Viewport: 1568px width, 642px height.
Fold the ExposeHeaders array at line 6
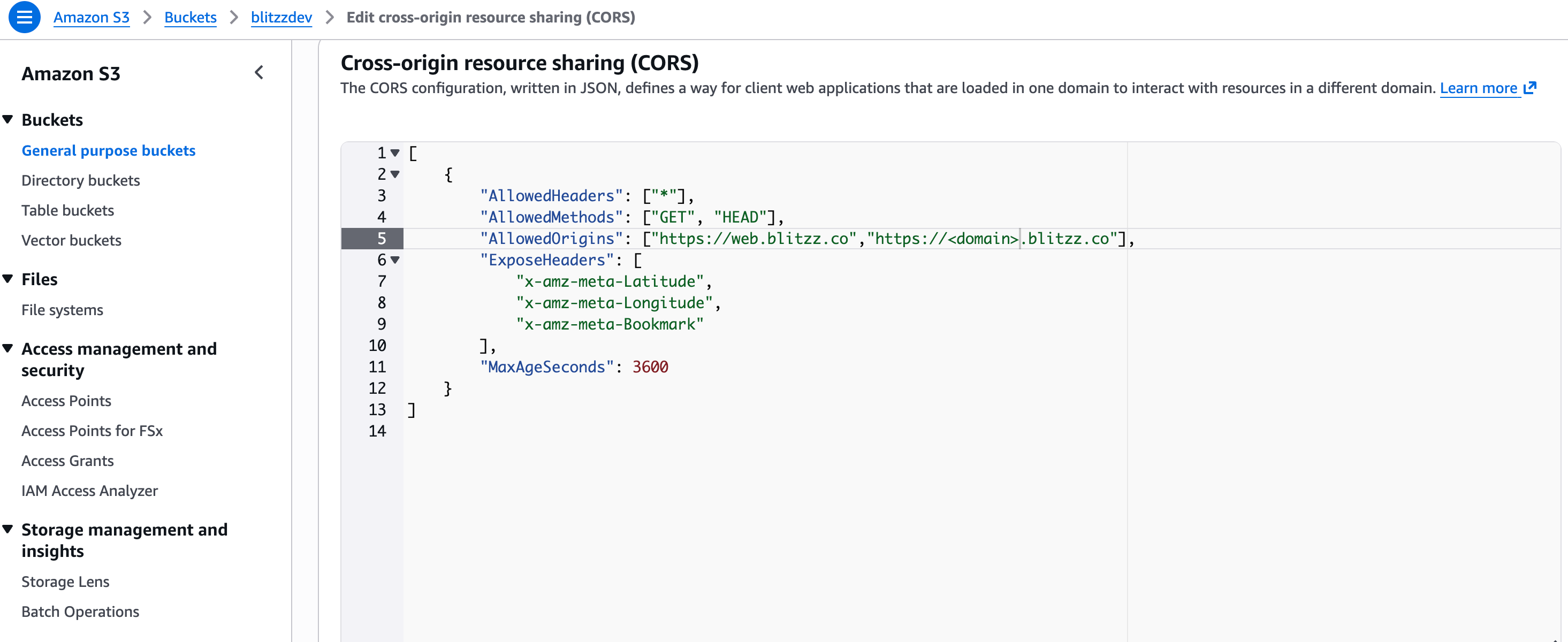click(x=395, y=260)
